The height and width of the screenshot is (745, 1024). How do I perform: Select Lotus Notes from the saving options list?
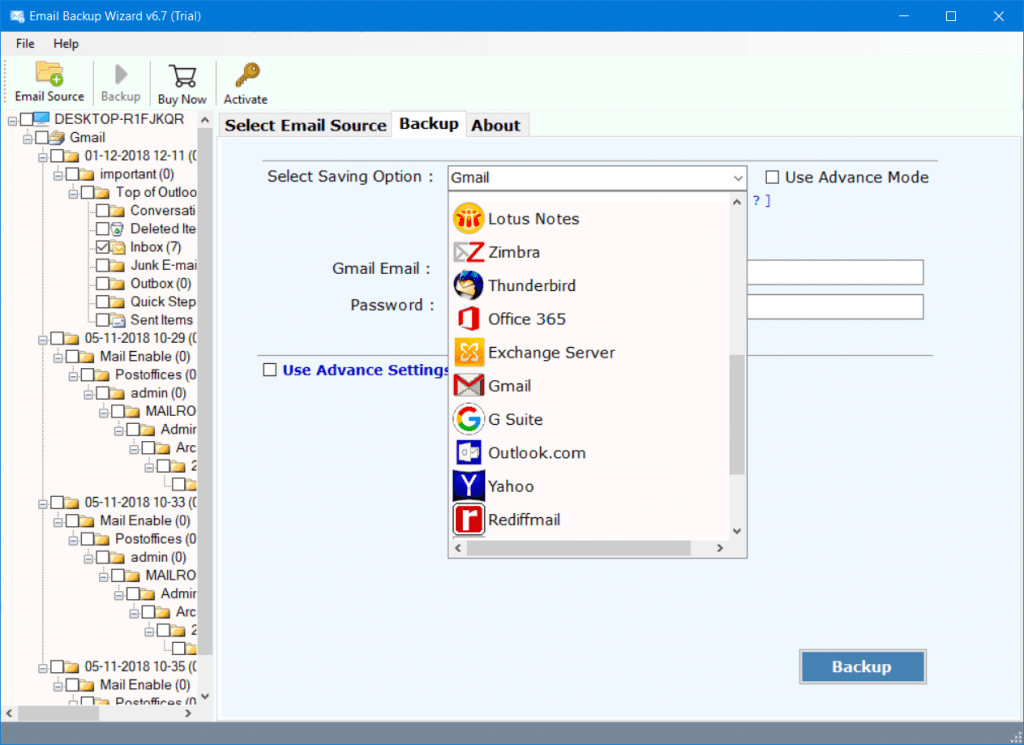pyautogui.click(x=532, y=218)
